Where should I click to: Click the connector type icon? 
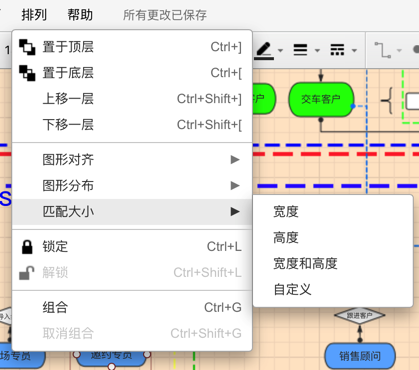point(383,50)
